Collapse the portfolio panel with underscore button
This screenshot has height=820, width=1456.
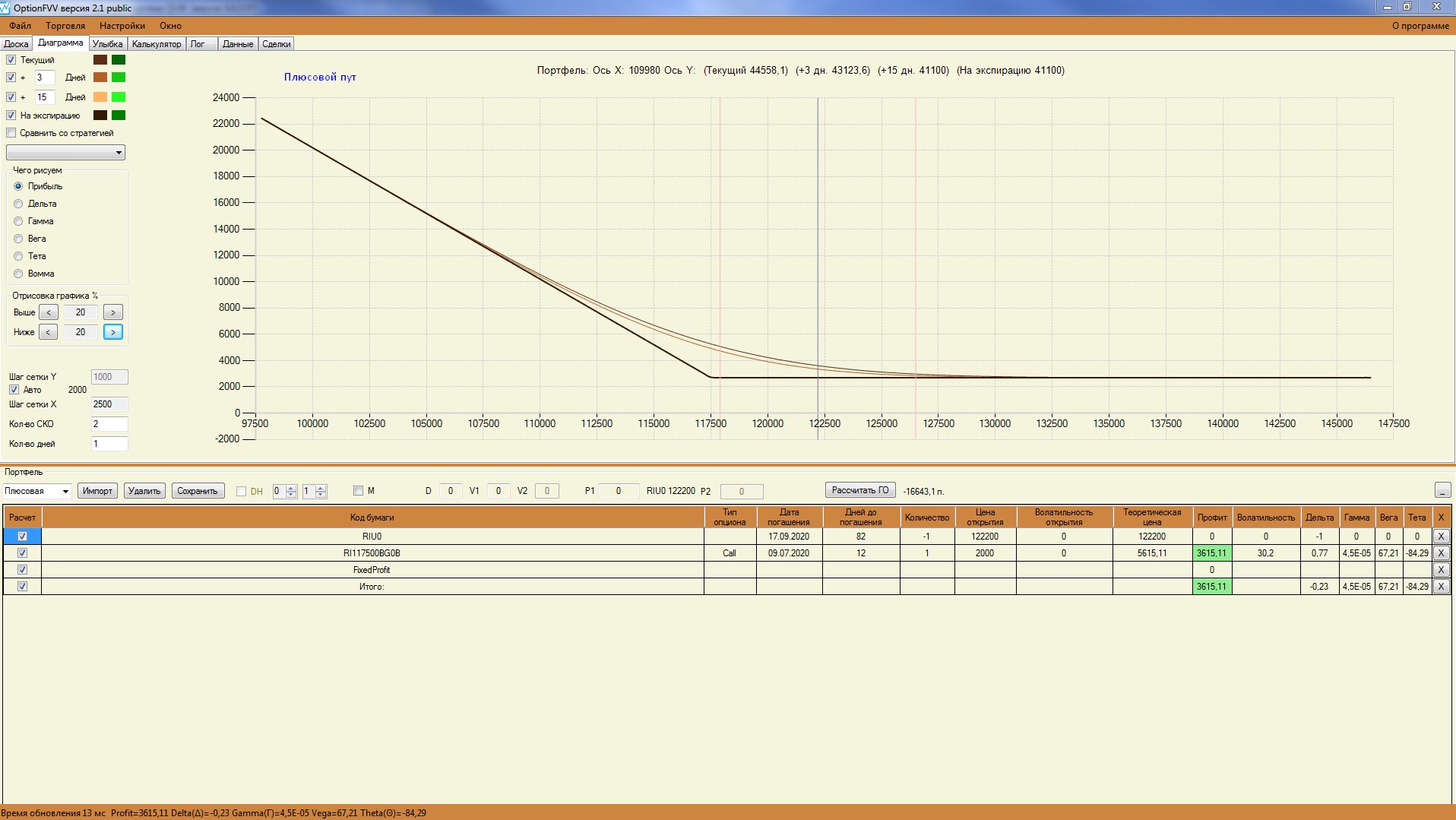pos(1442,491)
